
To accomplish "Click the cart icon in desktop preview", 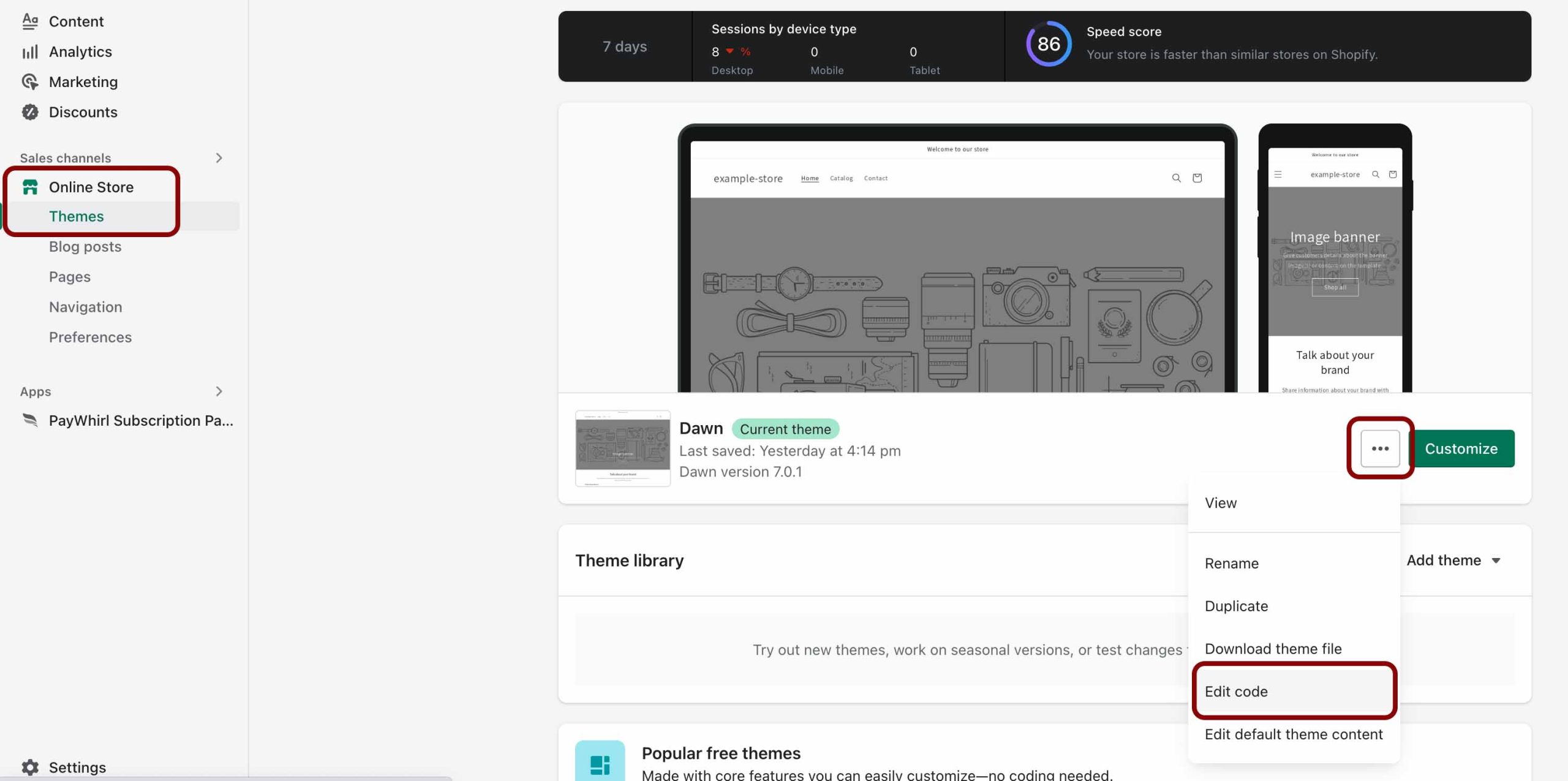I will (x=1197, y=178).
